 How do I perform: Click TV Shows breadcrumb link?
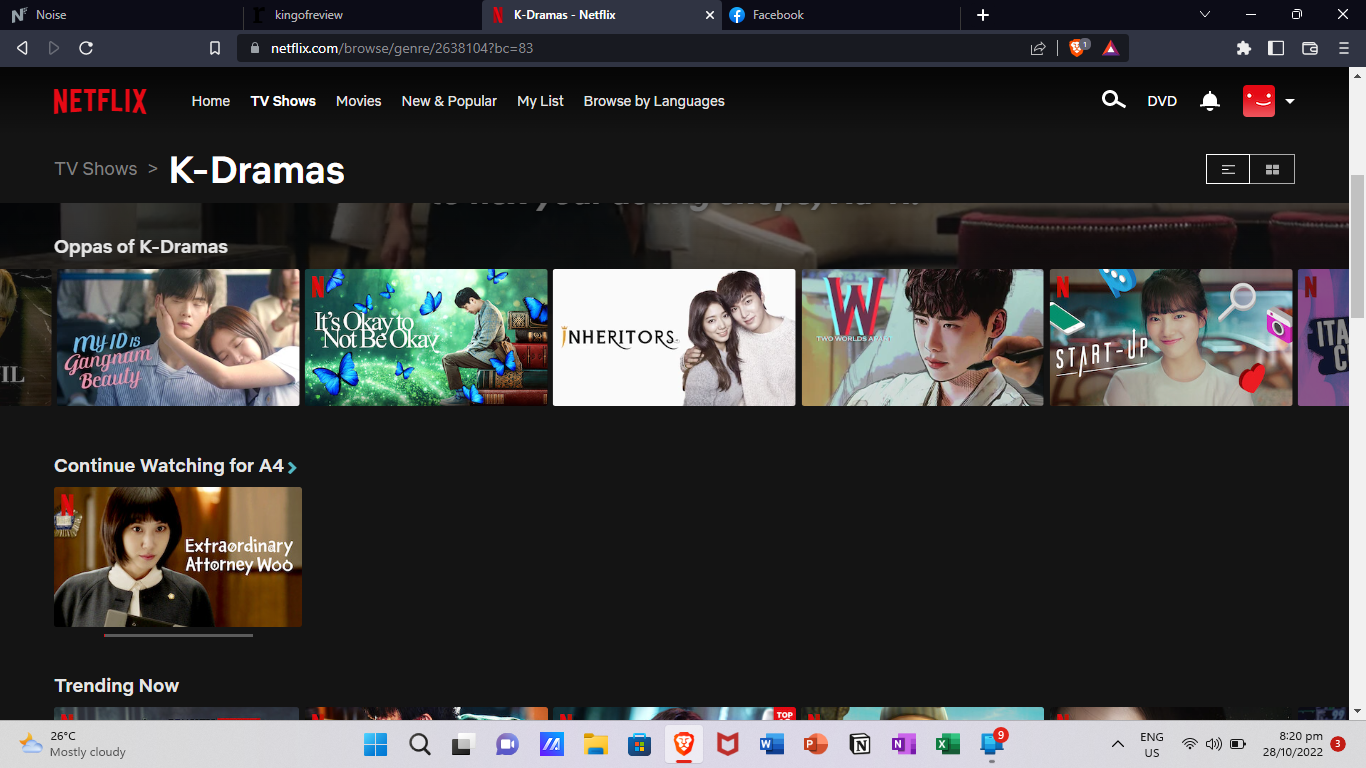pyautogui.click(x=96, y=169)
